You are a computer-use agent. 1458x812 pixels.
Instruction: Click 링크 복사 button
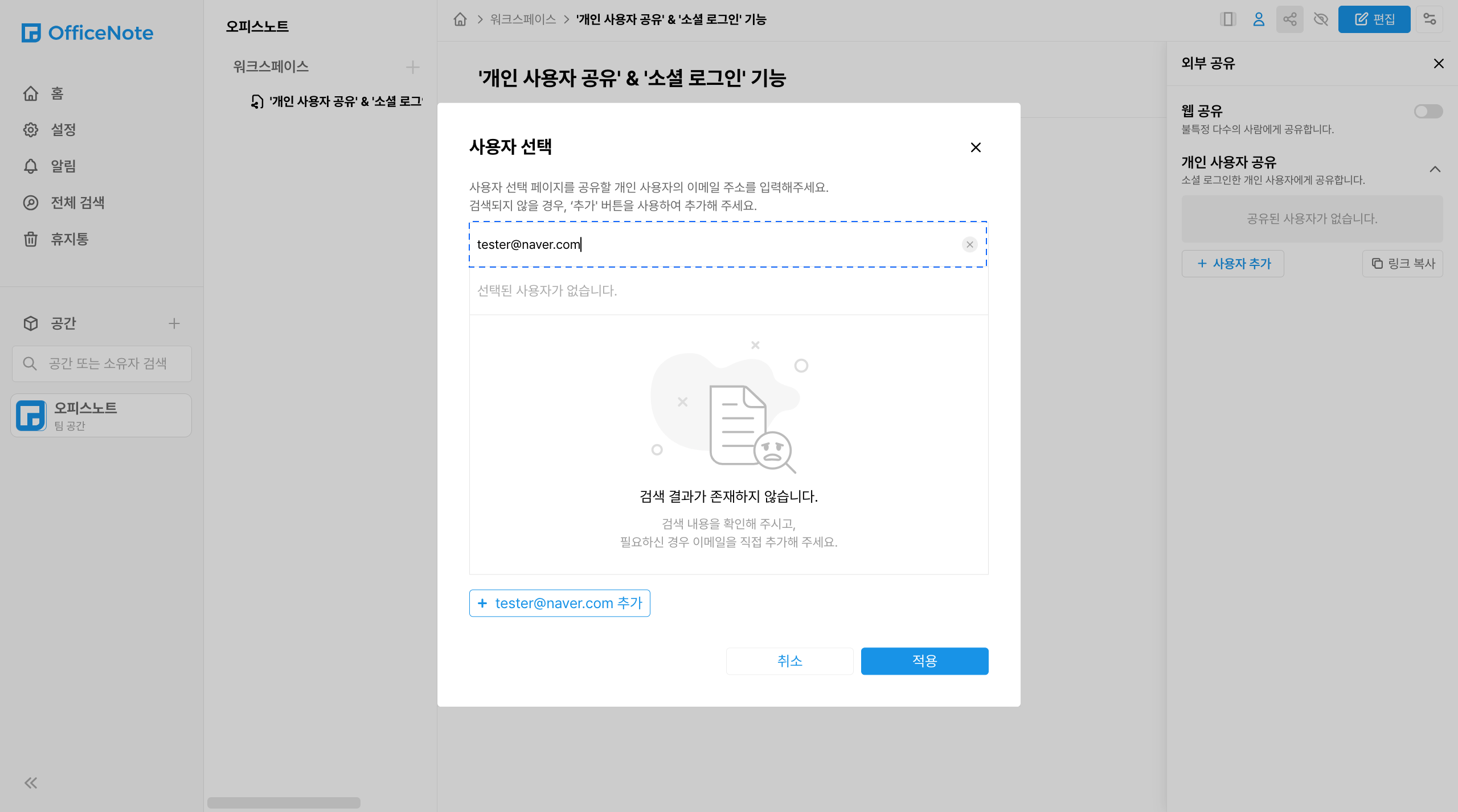click(1403, 264)
